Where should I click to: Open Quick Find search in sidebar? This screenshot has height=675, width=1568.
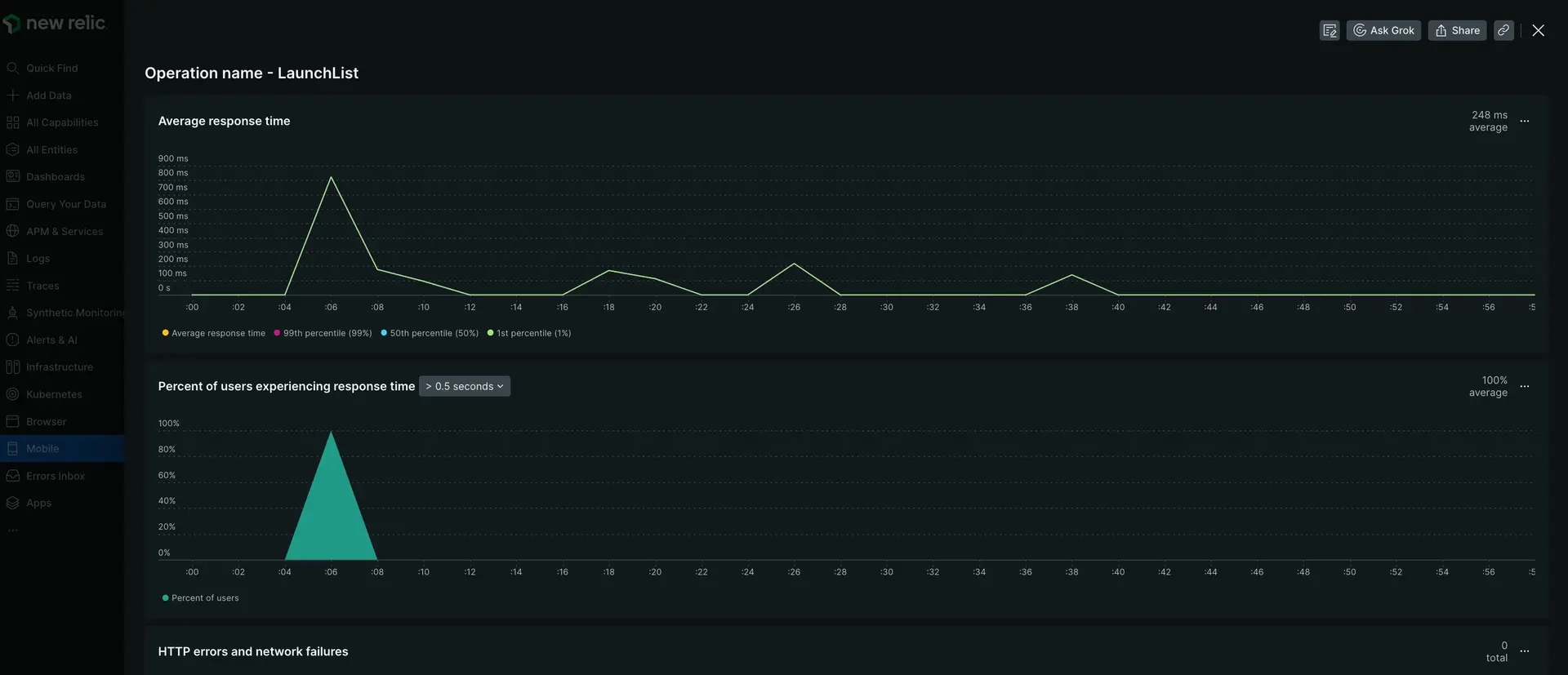point(51,69)
